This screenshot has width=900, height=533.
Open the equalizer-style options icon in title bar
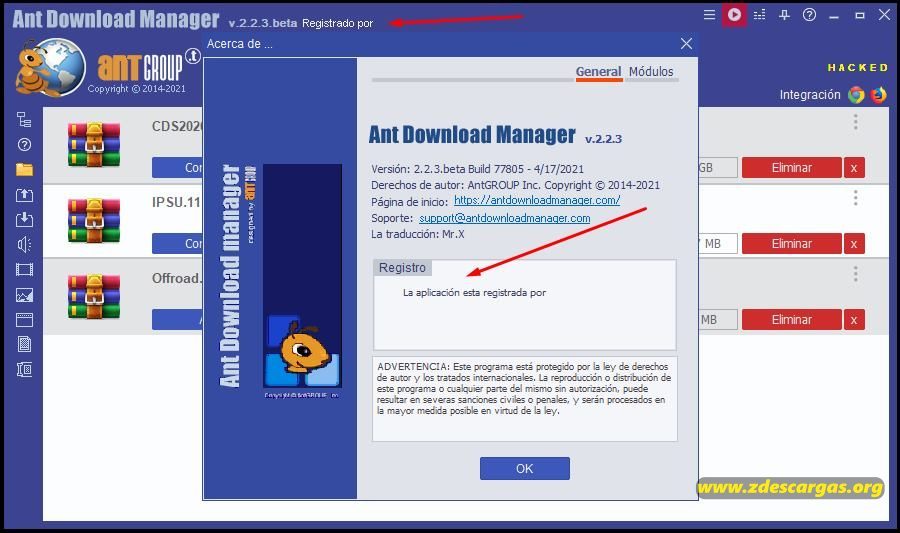tap(759, 15)
